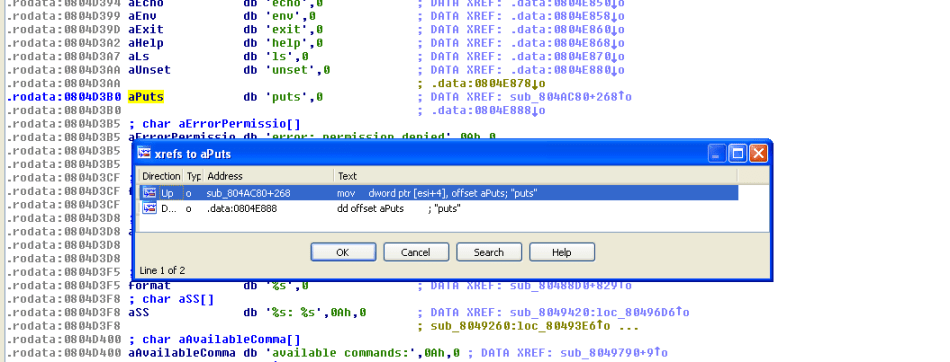
Task: Maximize the xrefs to aPuts dialog
Action: pos(738,153)
